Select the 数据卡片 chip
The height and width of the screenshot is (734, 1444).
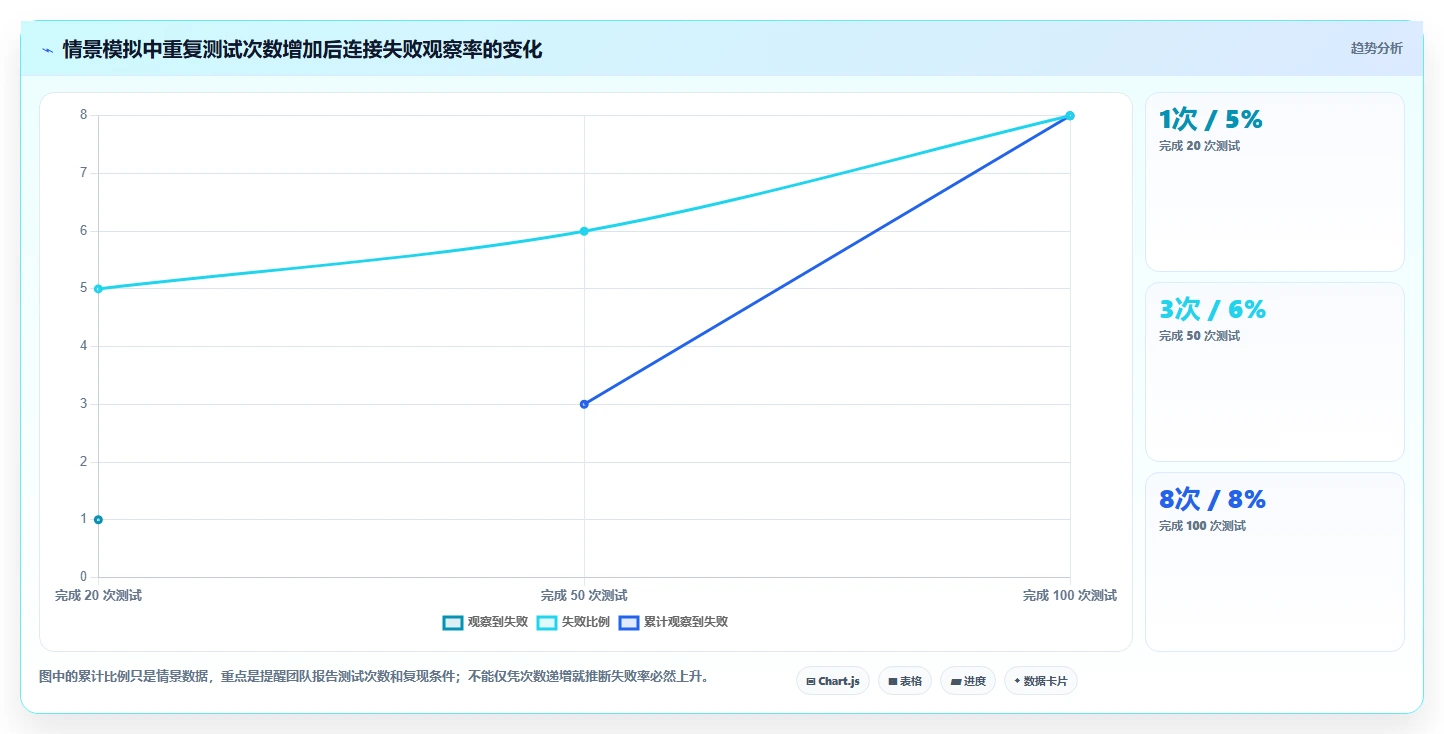click(x=1041, y=681)
